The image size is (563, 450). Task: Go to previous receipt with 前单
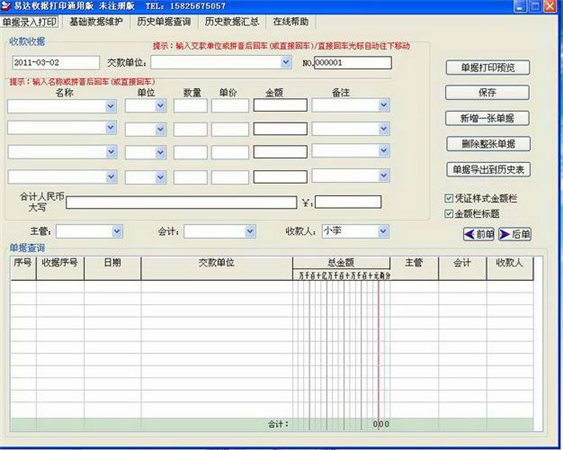(479, 235)
